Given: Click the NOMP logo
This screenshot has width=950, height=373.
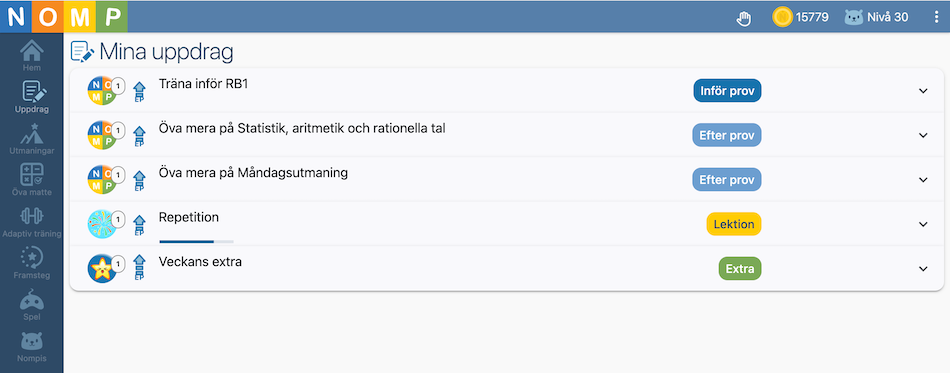Looking at the screenshot, I should (64, 17).
